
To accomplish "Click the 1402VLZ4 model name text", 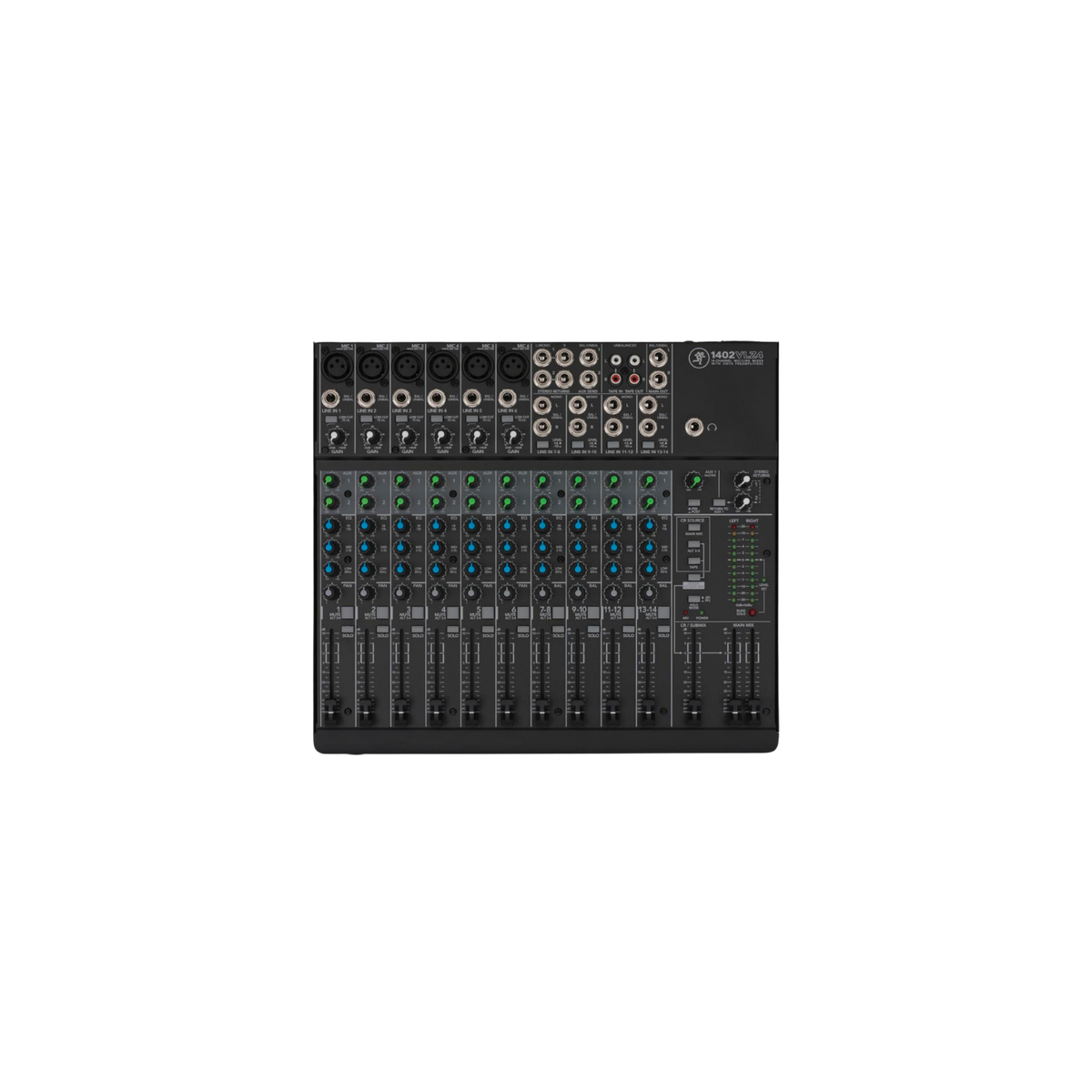I will tap(737, 354).
